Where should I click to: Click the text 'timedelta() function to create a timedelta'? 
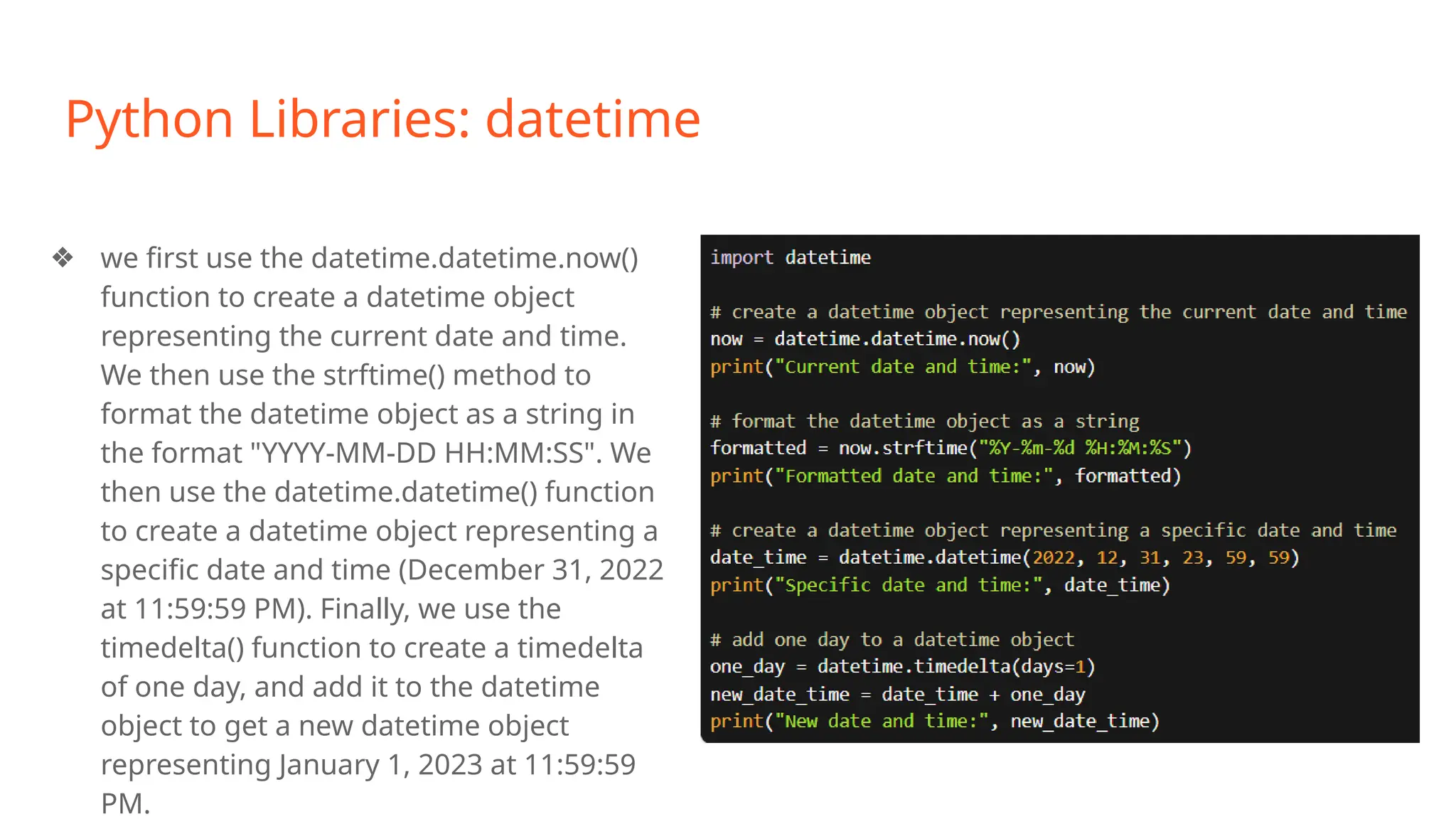click(372, 648)
